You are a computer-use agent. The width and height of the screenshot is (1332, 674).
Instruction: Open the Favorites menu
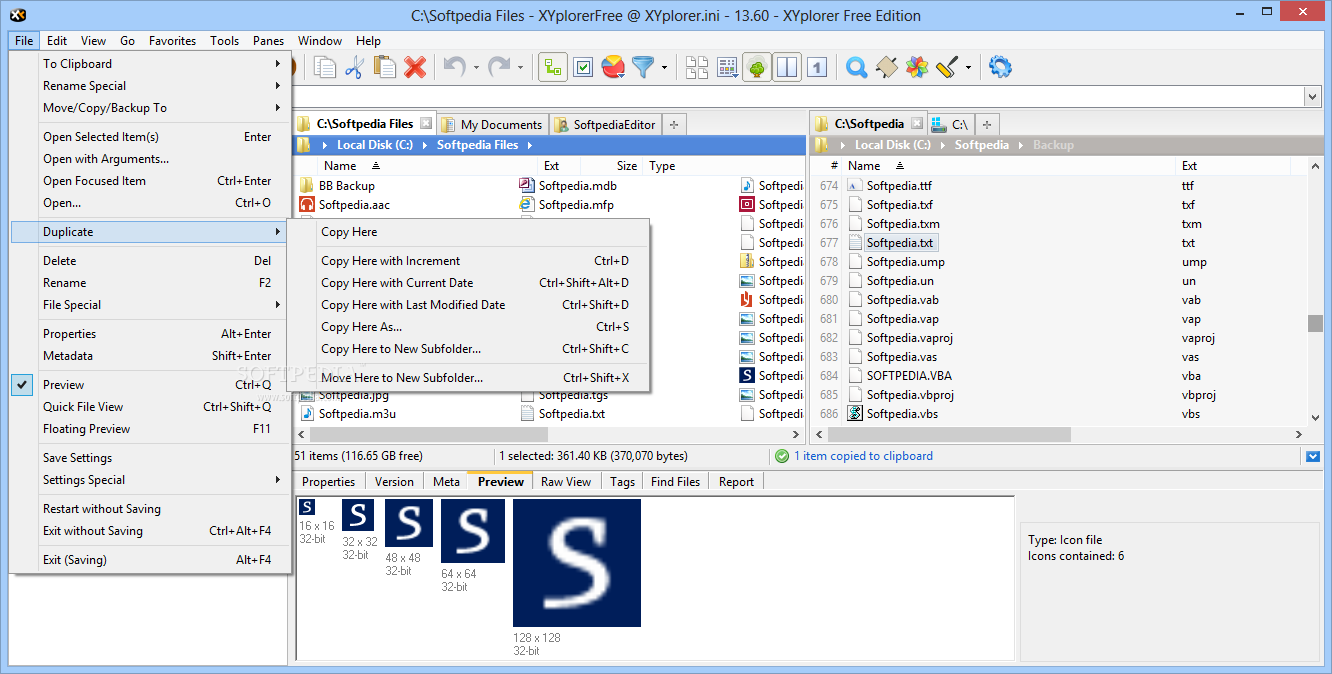coord(172,41)
